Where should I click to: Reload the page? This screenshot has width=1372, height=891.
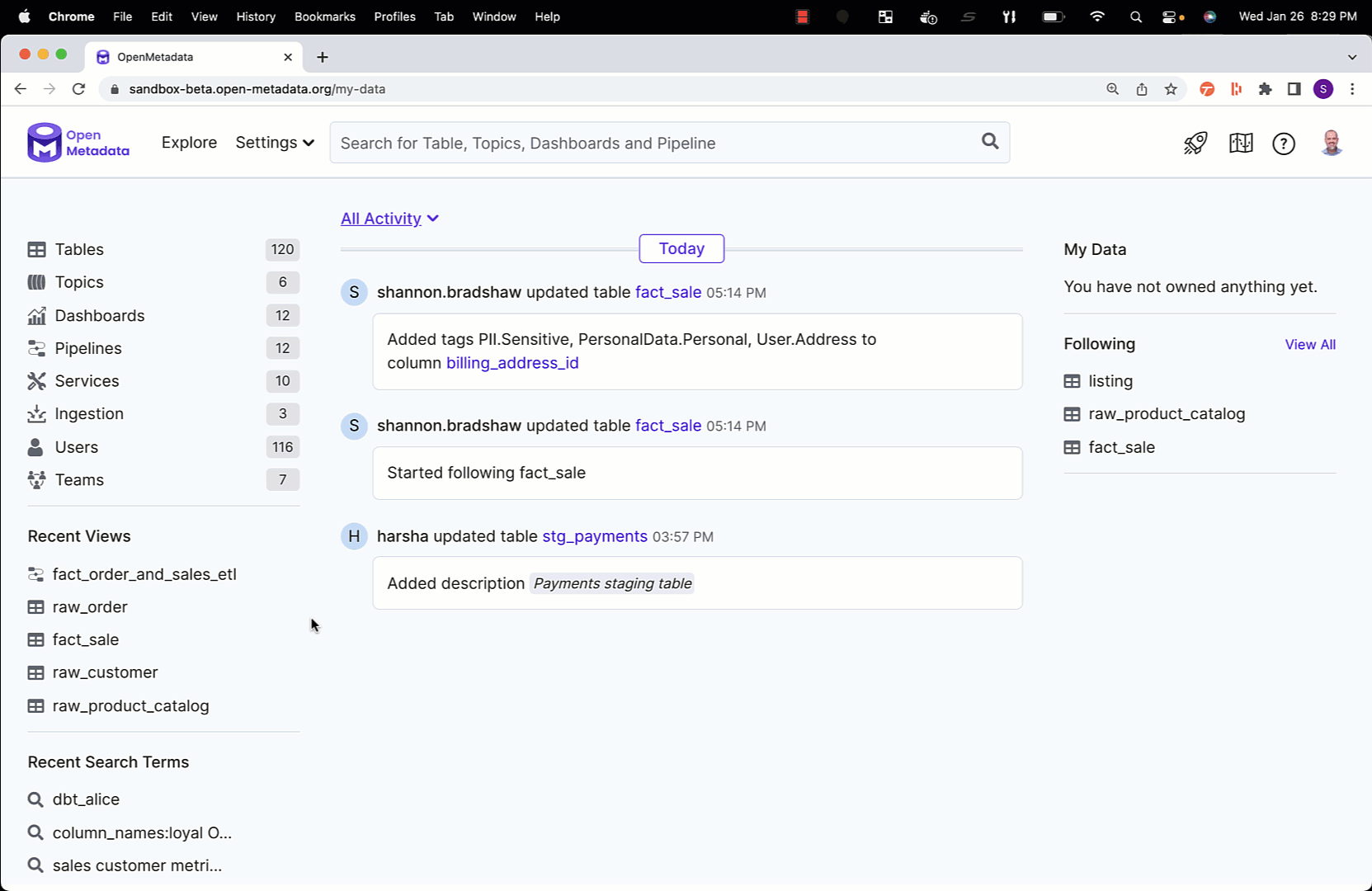point(78,89)
